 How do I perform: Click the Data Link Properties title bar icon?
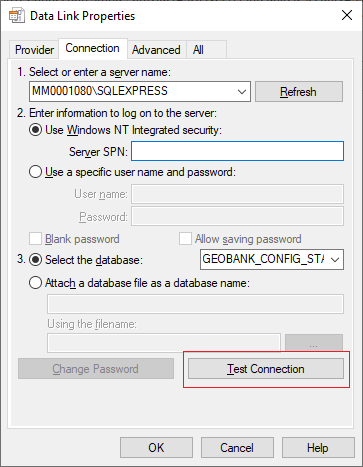pos(16,16)
